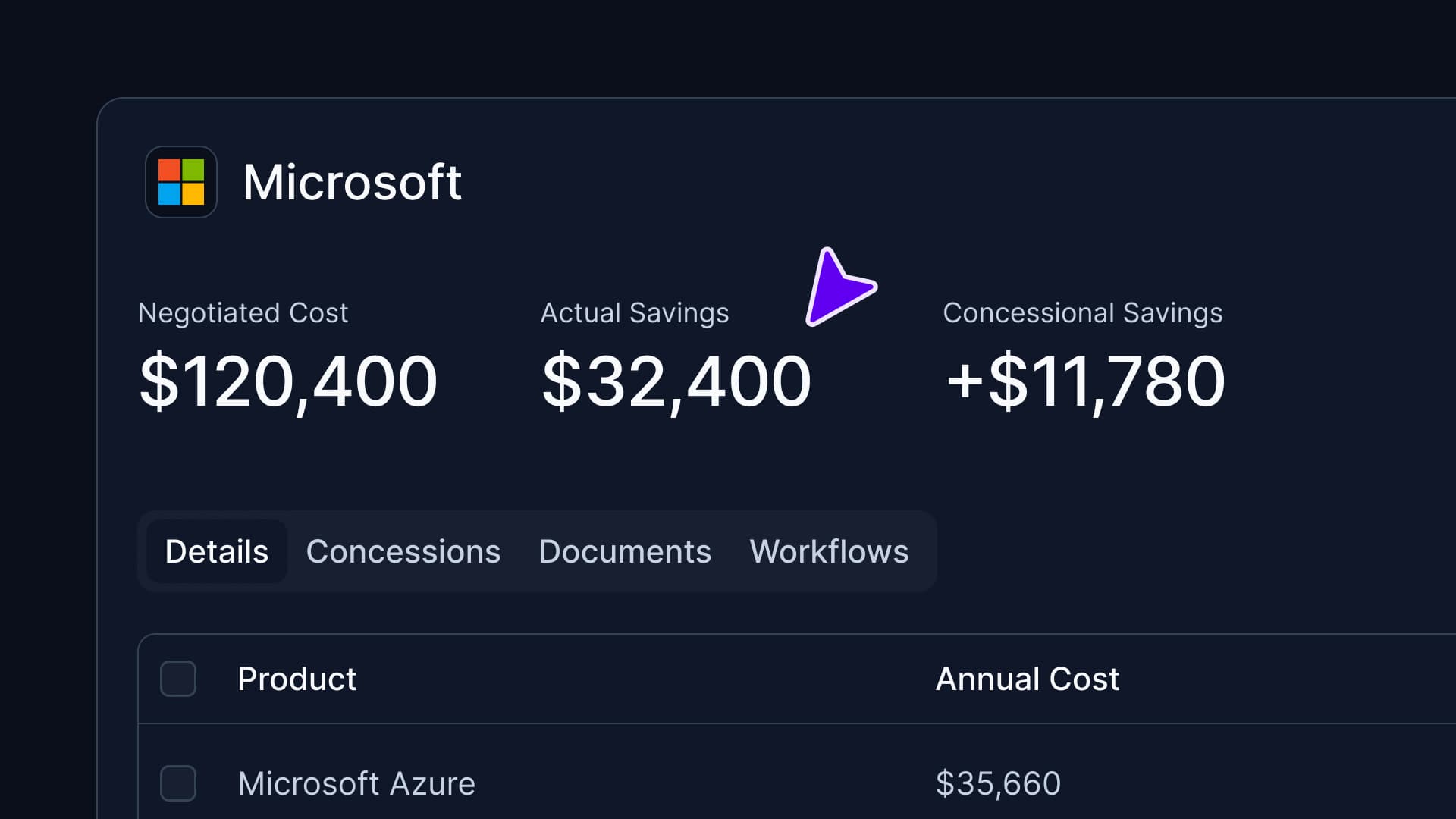This screenshot has width=1456, height=819.
Task: Open the Microsoft Azure product row
Action: pyautogui.click(x=356, y=783)
